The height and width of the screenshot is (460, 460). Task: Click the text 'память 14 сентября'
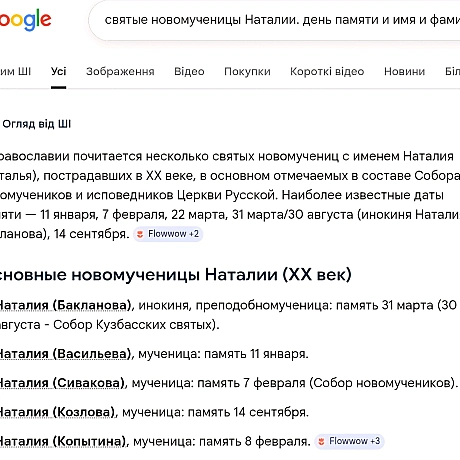pyautogui.click(x=247, y=412)
